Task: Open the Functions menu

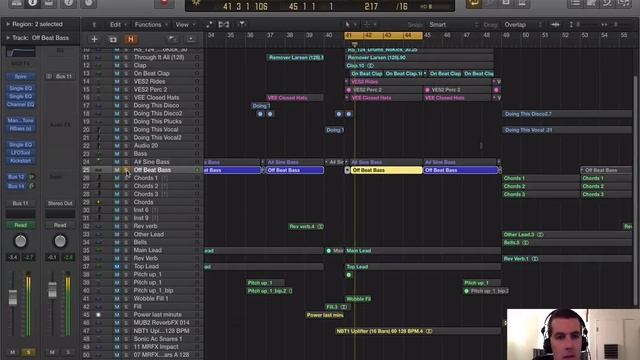Action: coord(150,24)
